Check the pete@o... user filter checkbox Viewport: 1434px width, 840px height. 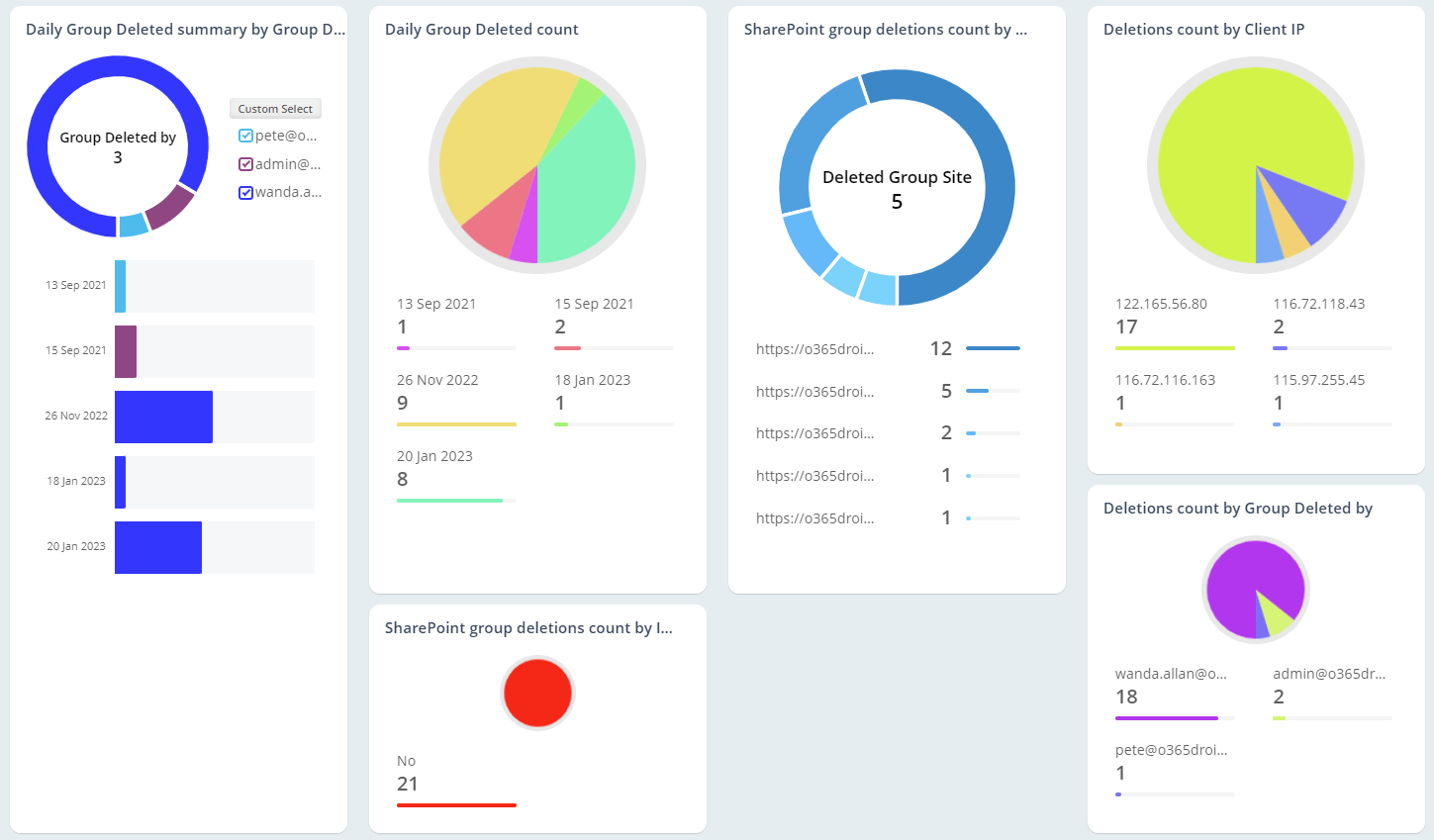[x=244, y=135]
